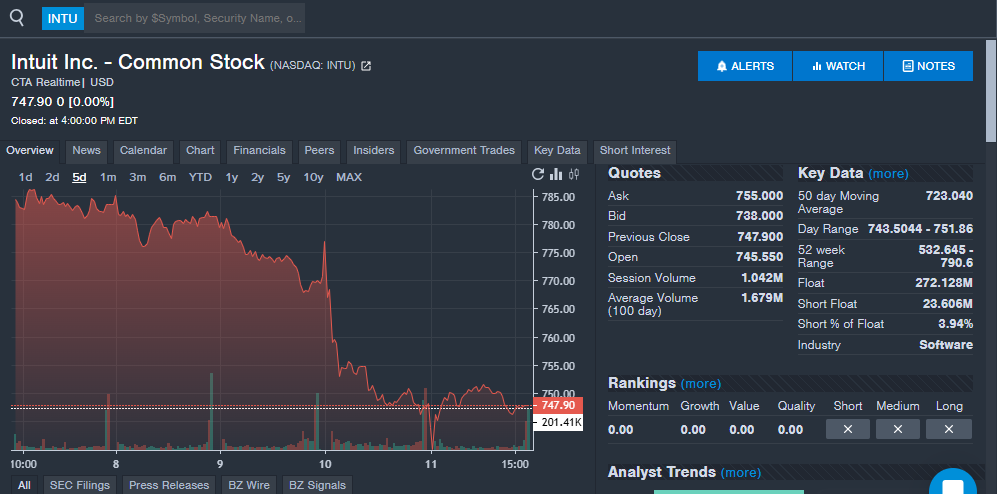Switch to the Key Data tab
This screenshot has height=494, width=997.
coord(557,151)
